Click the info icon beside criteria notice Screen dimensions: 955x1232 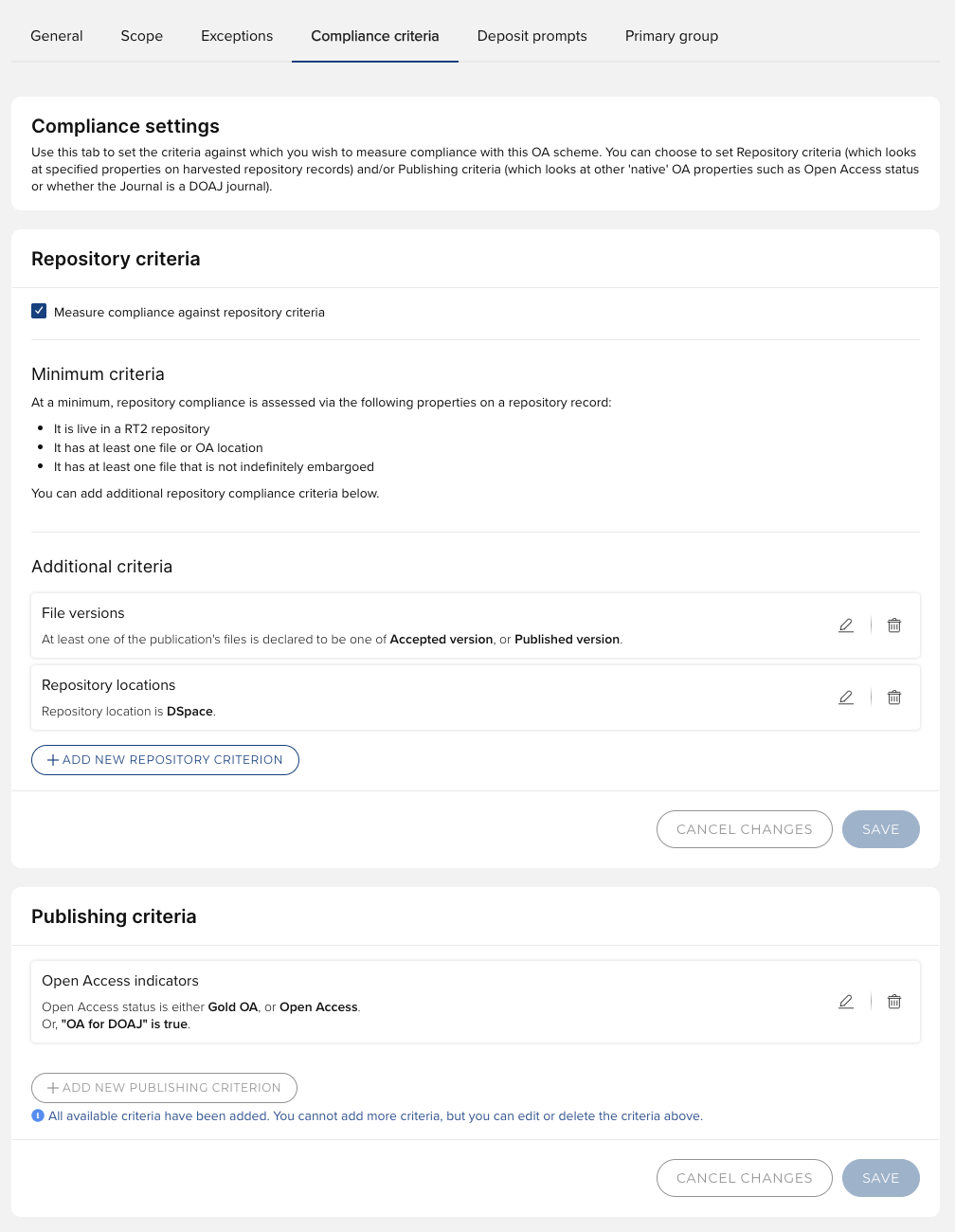click(x=38, y=1115)
